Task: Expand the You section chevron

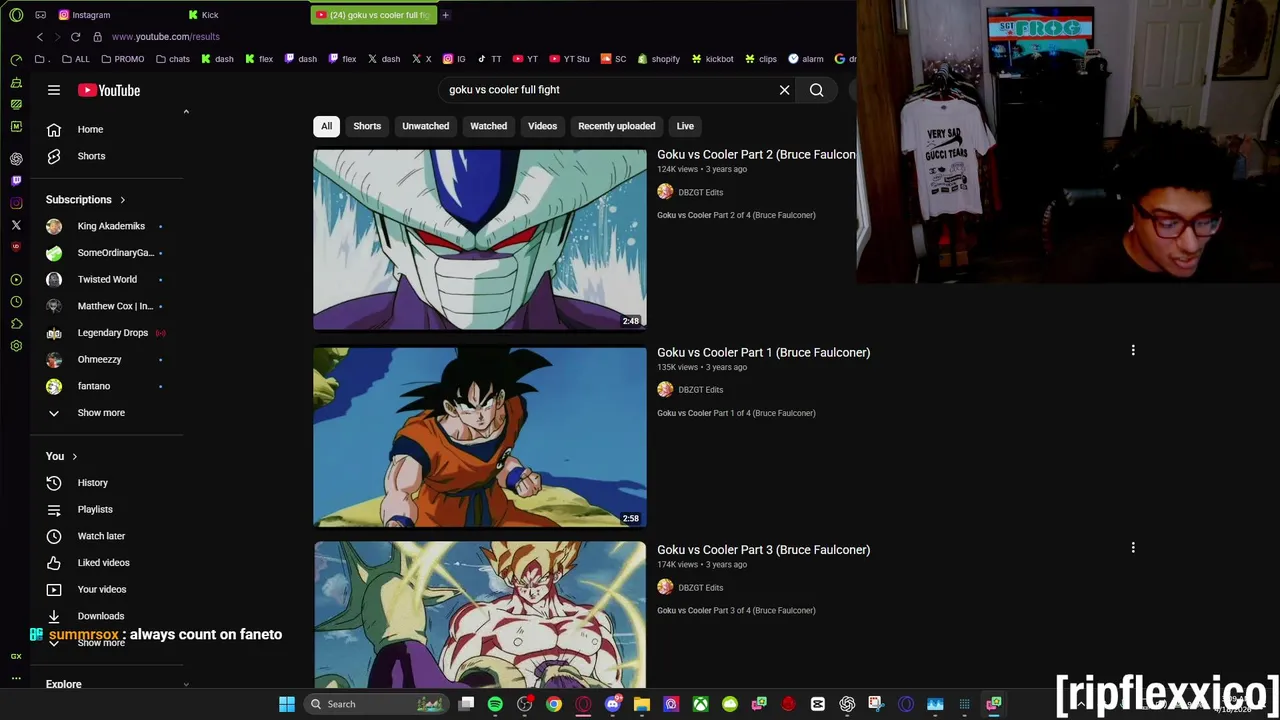Action: 74,457
